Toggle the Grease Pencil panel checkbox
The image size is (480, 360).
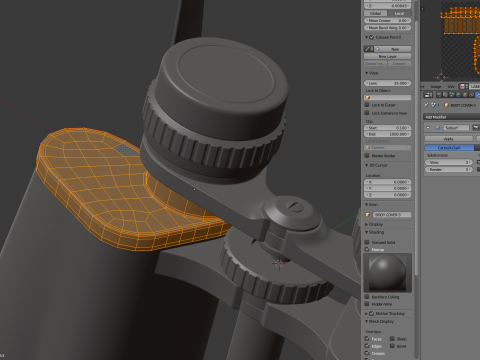coord(372,37)
